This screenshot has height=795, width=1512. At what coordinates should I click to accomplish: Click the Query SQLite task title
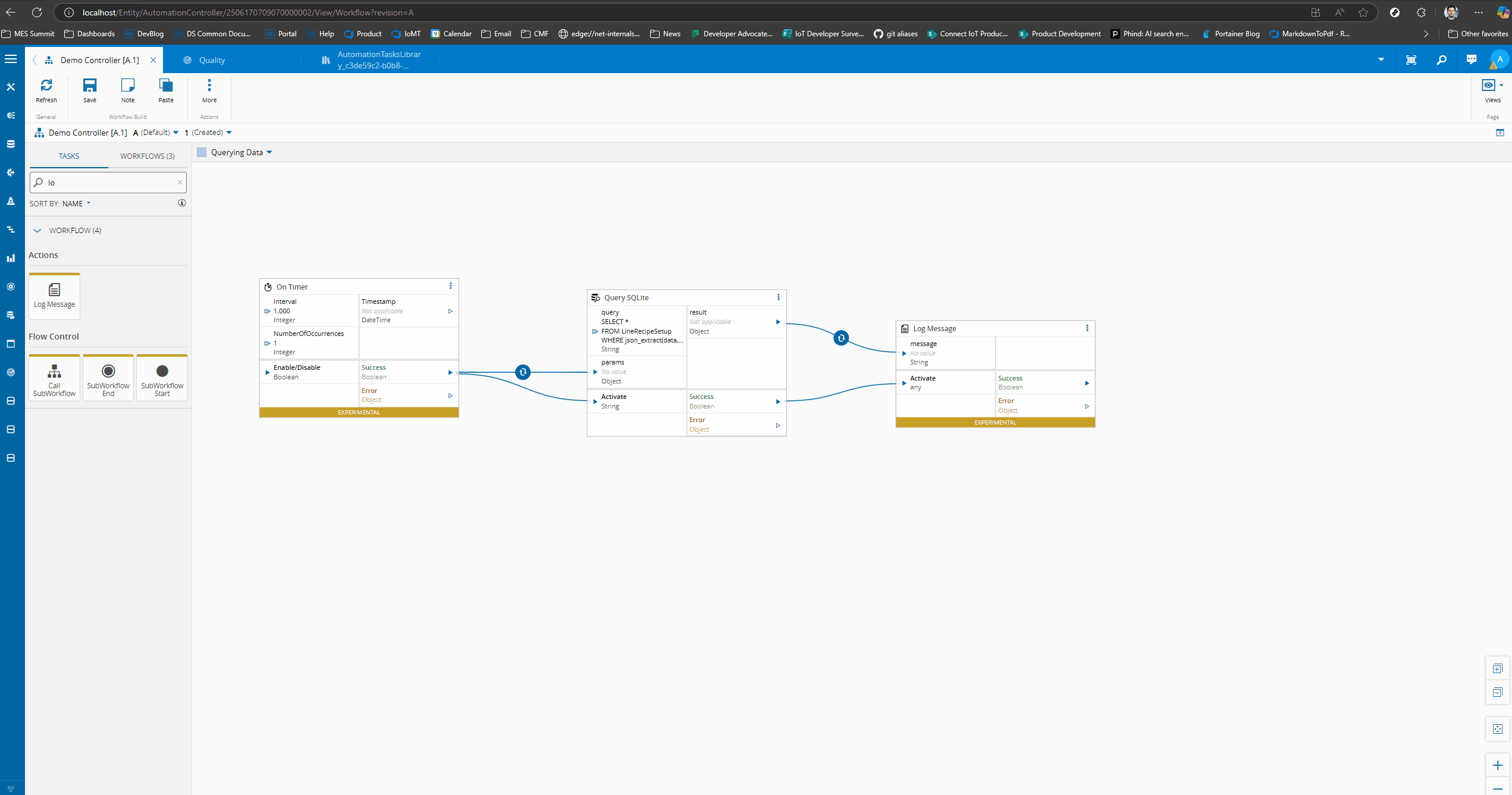(626, 297)
